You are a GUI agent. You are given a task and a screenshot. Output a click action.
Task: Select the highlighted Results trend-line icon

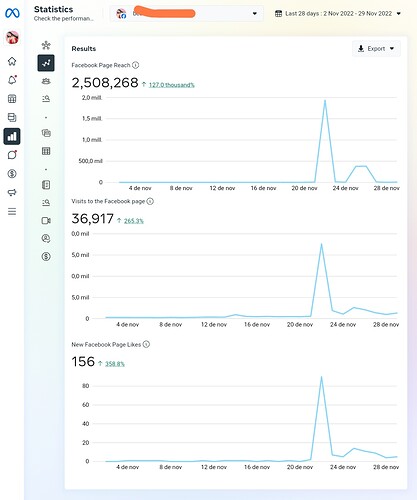[46, 63]
